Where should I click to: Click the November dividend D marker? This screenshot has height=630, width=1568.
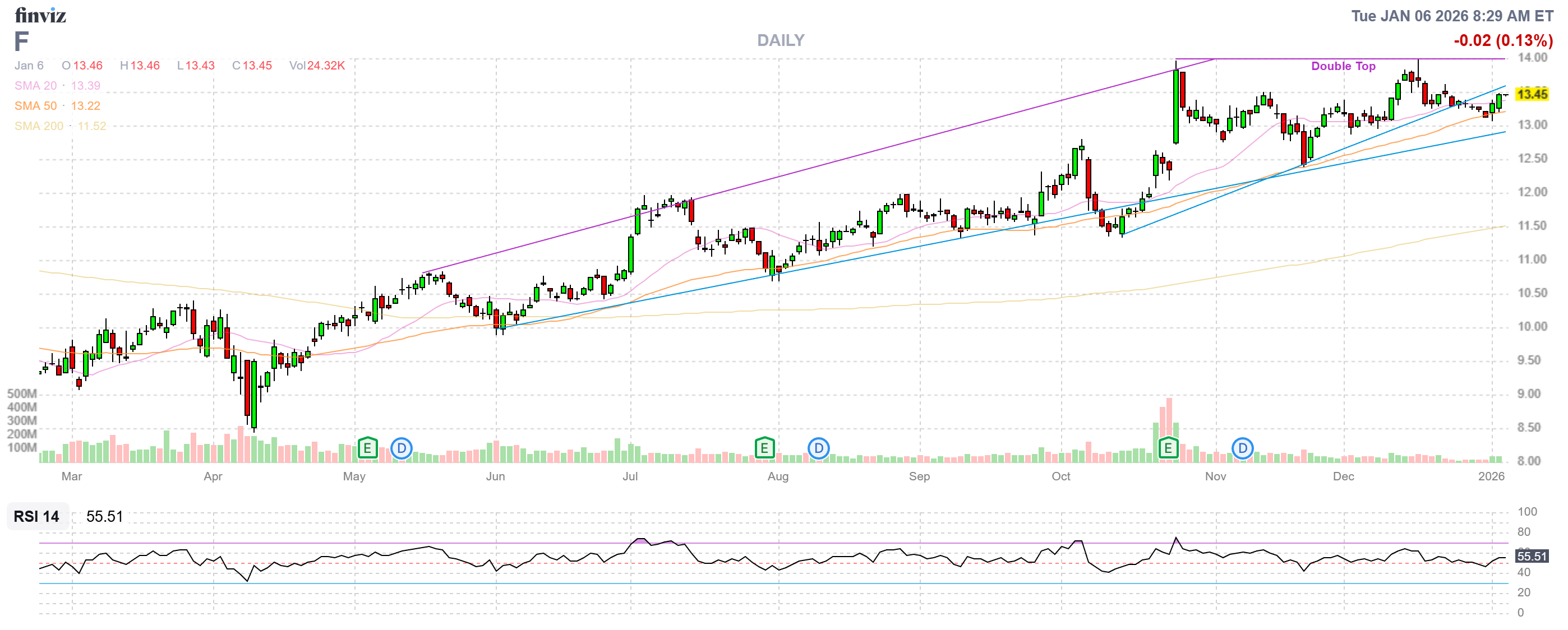(1242, 449)
